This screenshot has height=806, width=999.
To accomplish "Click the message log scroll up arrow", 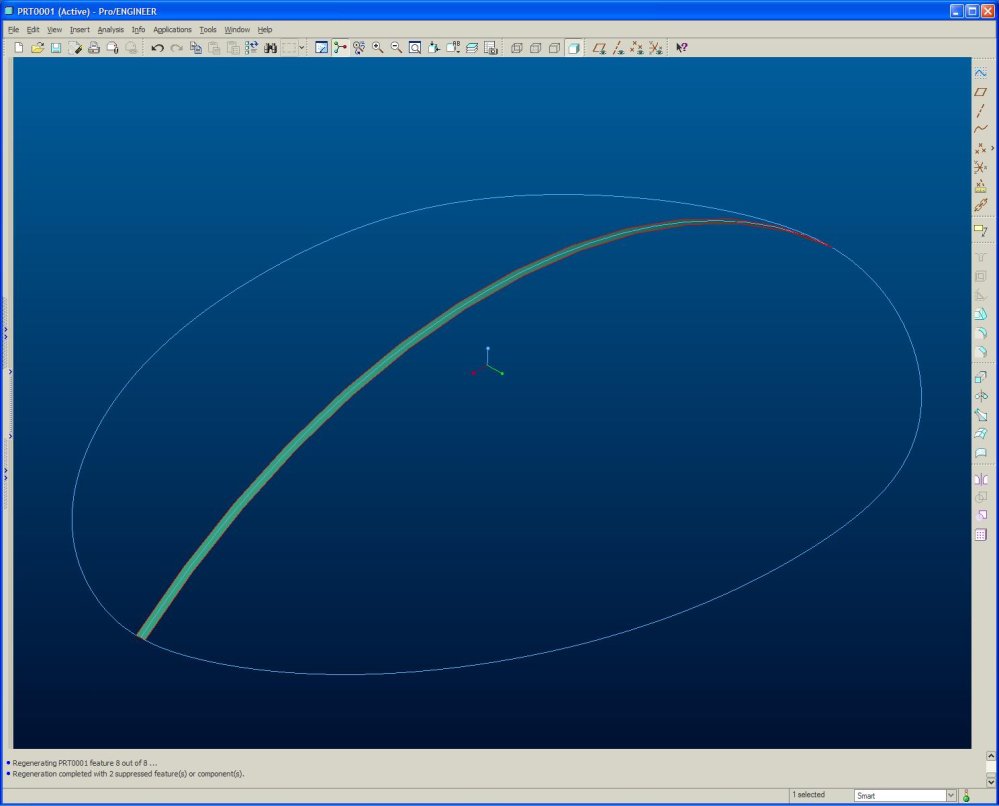I will click(991, 756).
